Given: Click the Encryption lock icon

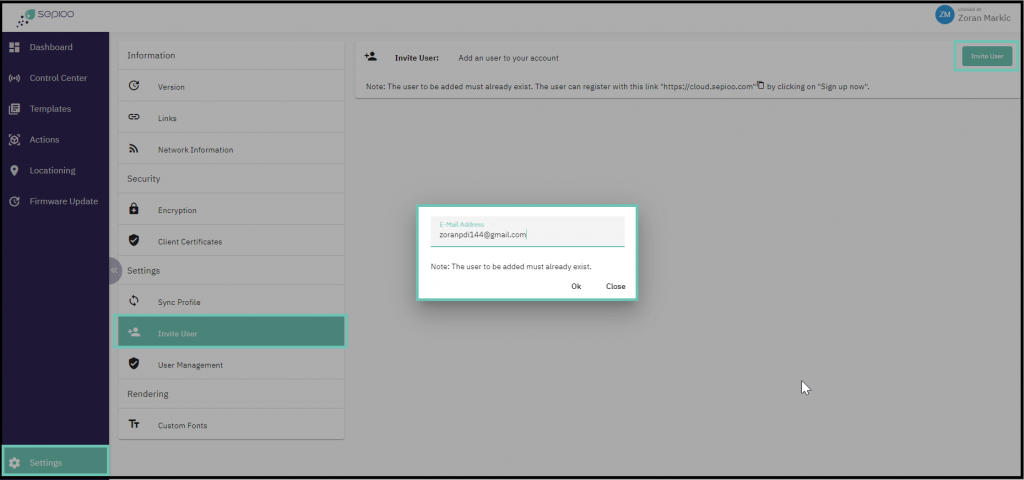Looking at the screenshot, I should 134,210.
